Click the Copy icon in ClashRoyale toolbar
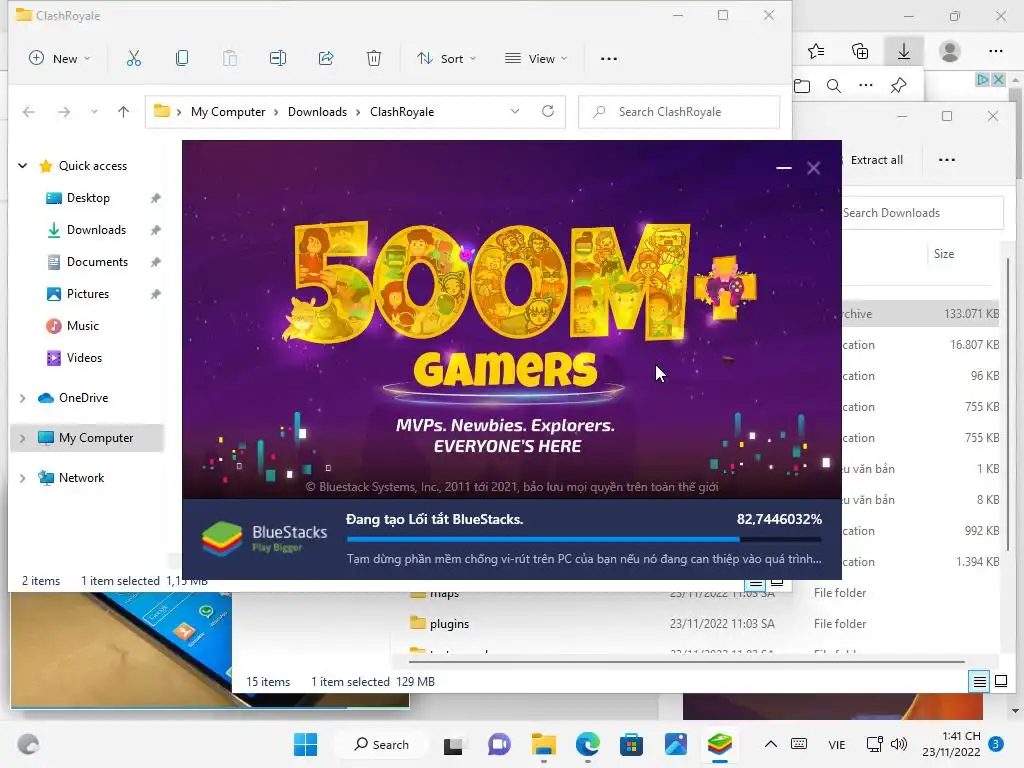Viewport: 1024px width, 768px height. click(182, 59)
